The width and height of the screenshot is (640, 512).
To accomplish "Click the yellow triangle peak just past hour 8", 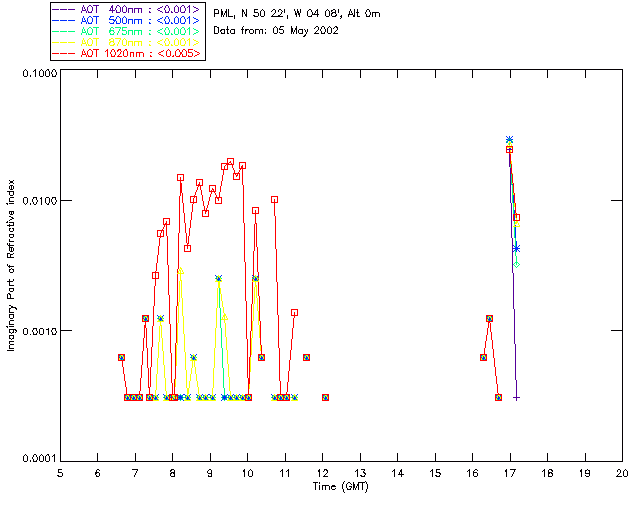I will pos(181,270).
